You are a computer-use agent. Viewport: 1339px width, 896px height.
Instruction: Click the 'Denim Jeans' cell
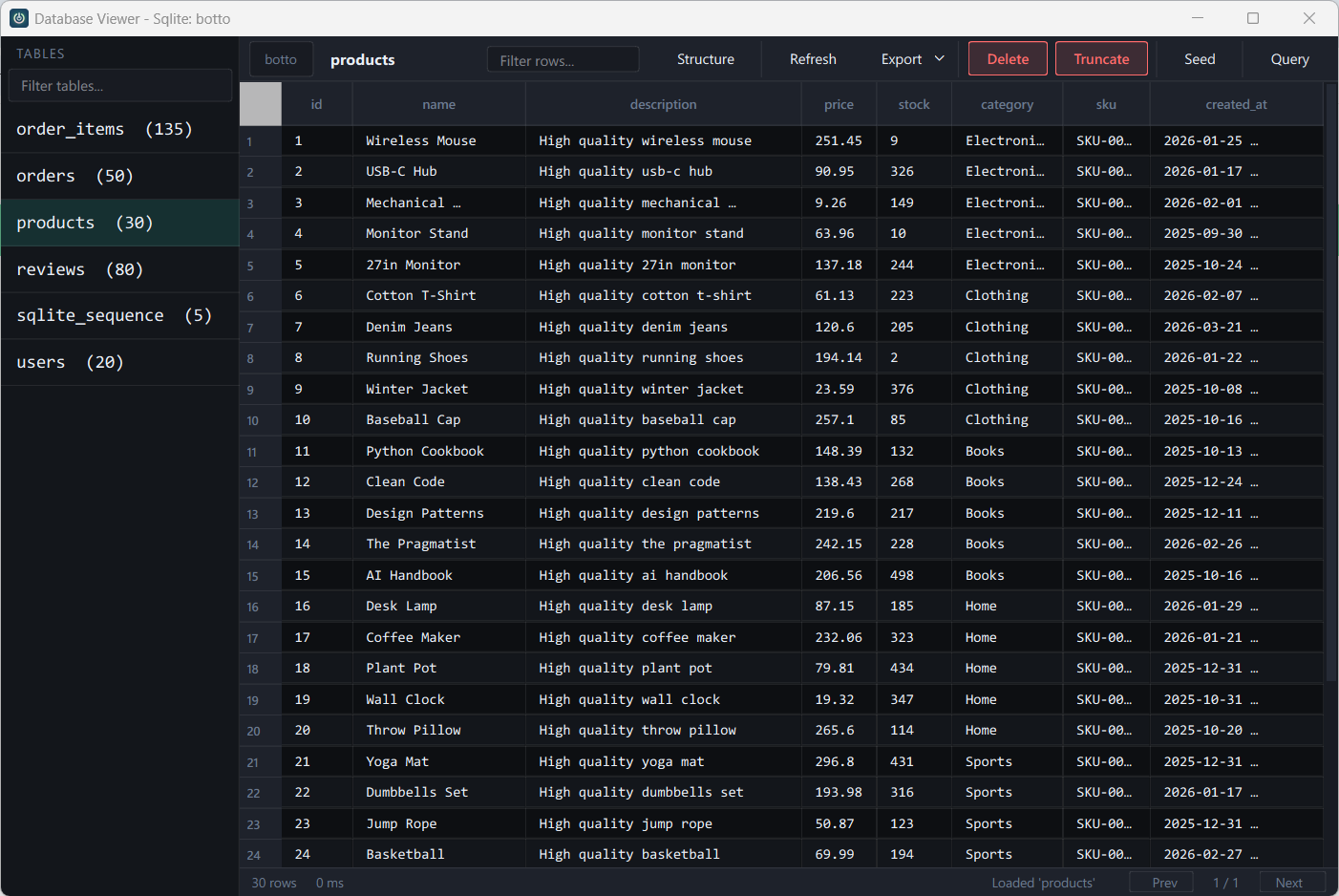click(439, 327)
